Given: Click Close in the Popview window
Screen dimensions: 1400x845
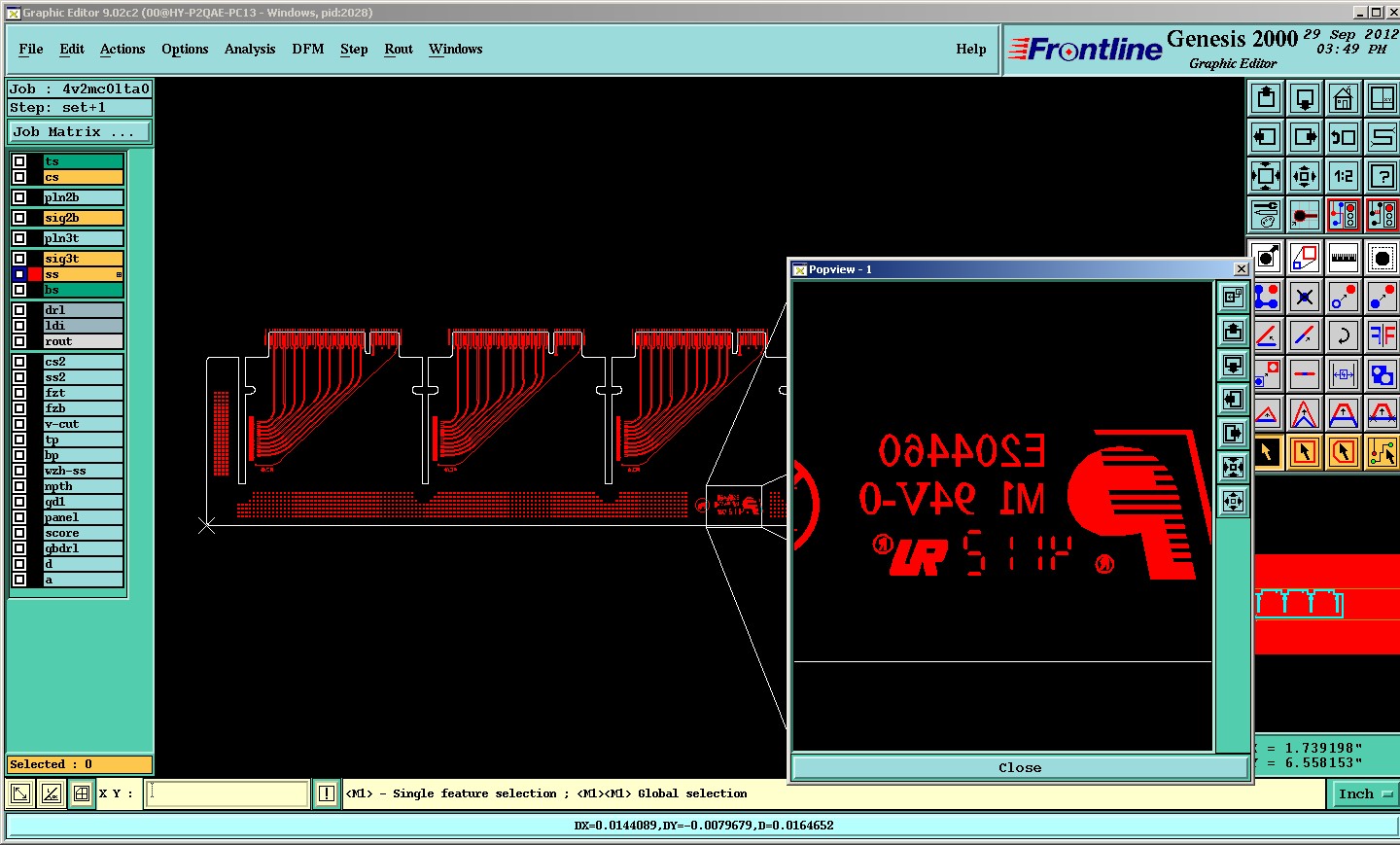Looking at the screenshot, I should [x=1020, y=767].
